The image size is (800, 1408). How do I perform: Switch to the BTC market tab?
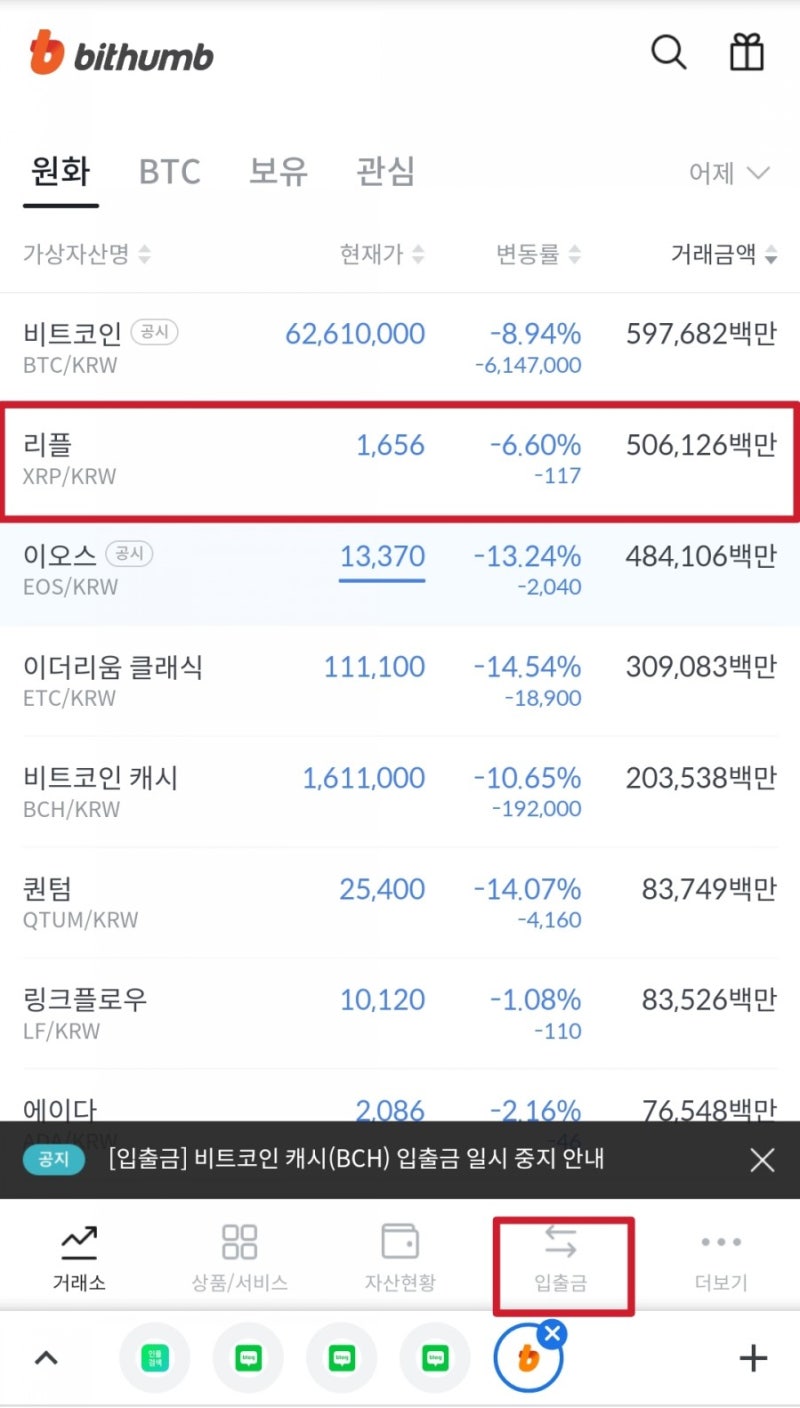169,172
